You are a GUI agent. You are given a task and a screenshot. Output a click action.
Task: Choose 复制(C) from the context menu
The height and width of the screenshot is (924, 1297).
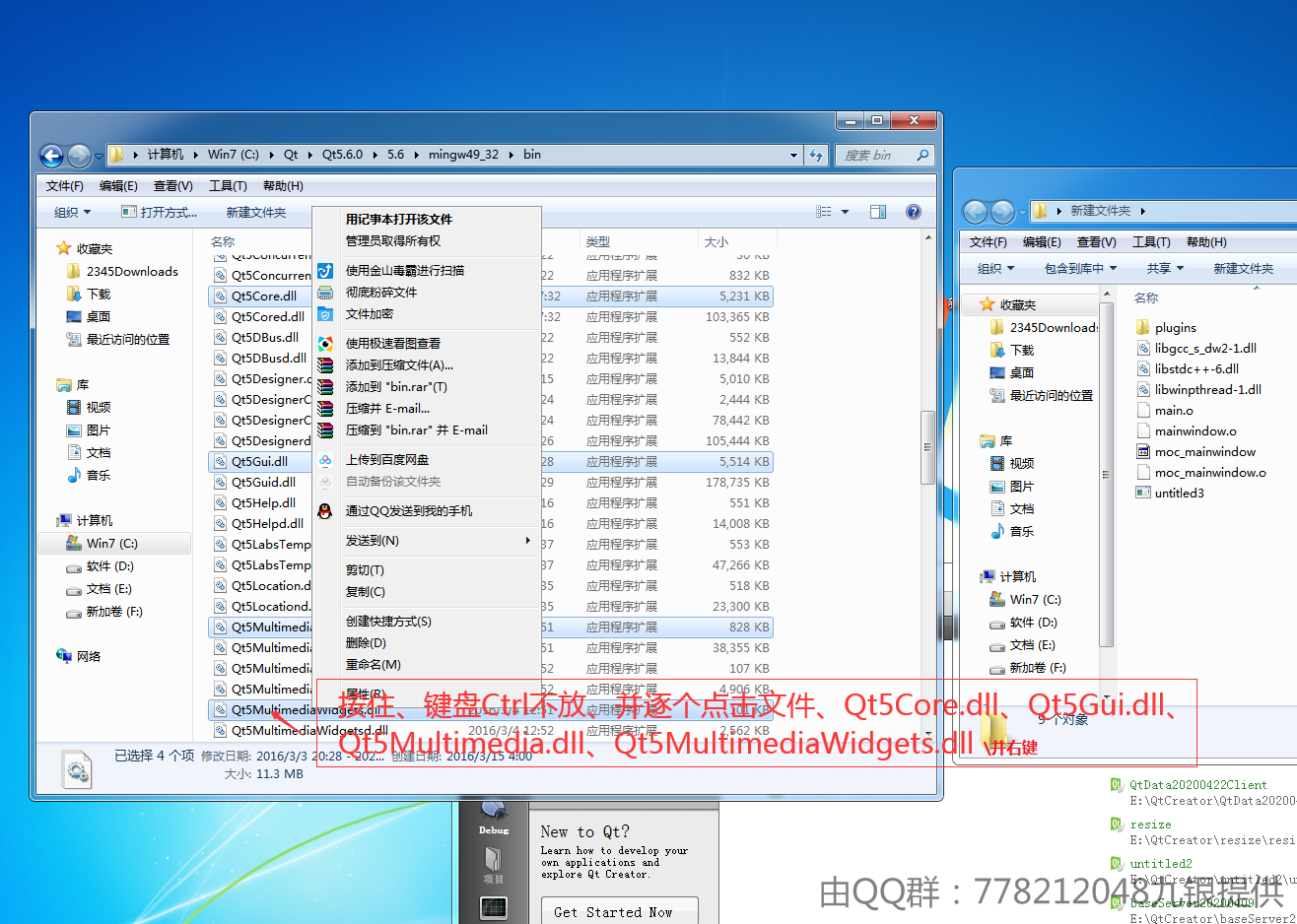coord(366,592)
